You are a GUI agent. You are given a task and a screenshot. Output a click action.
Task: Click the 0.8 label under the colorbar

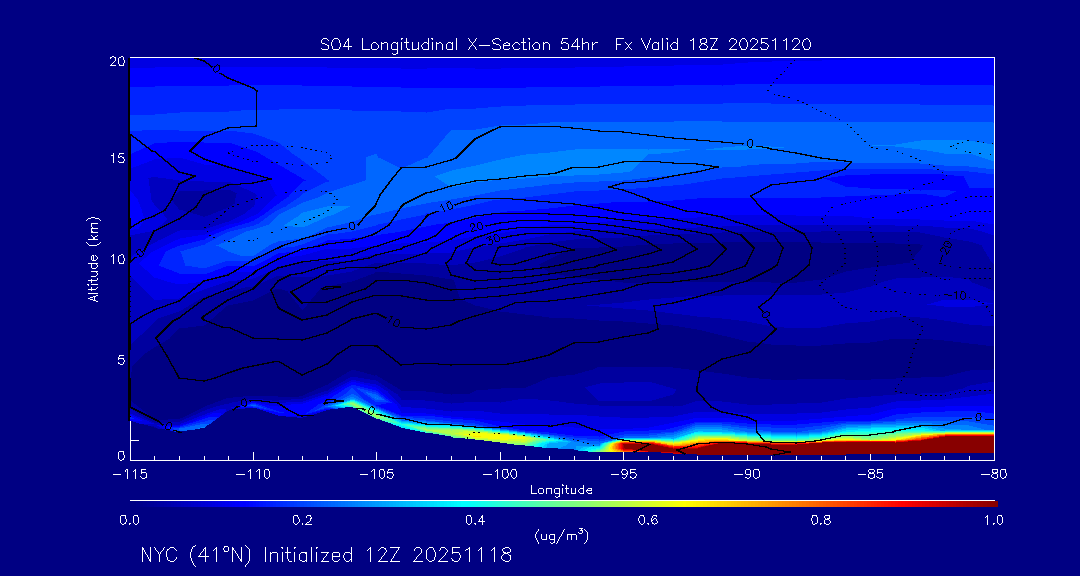point(821,520)
